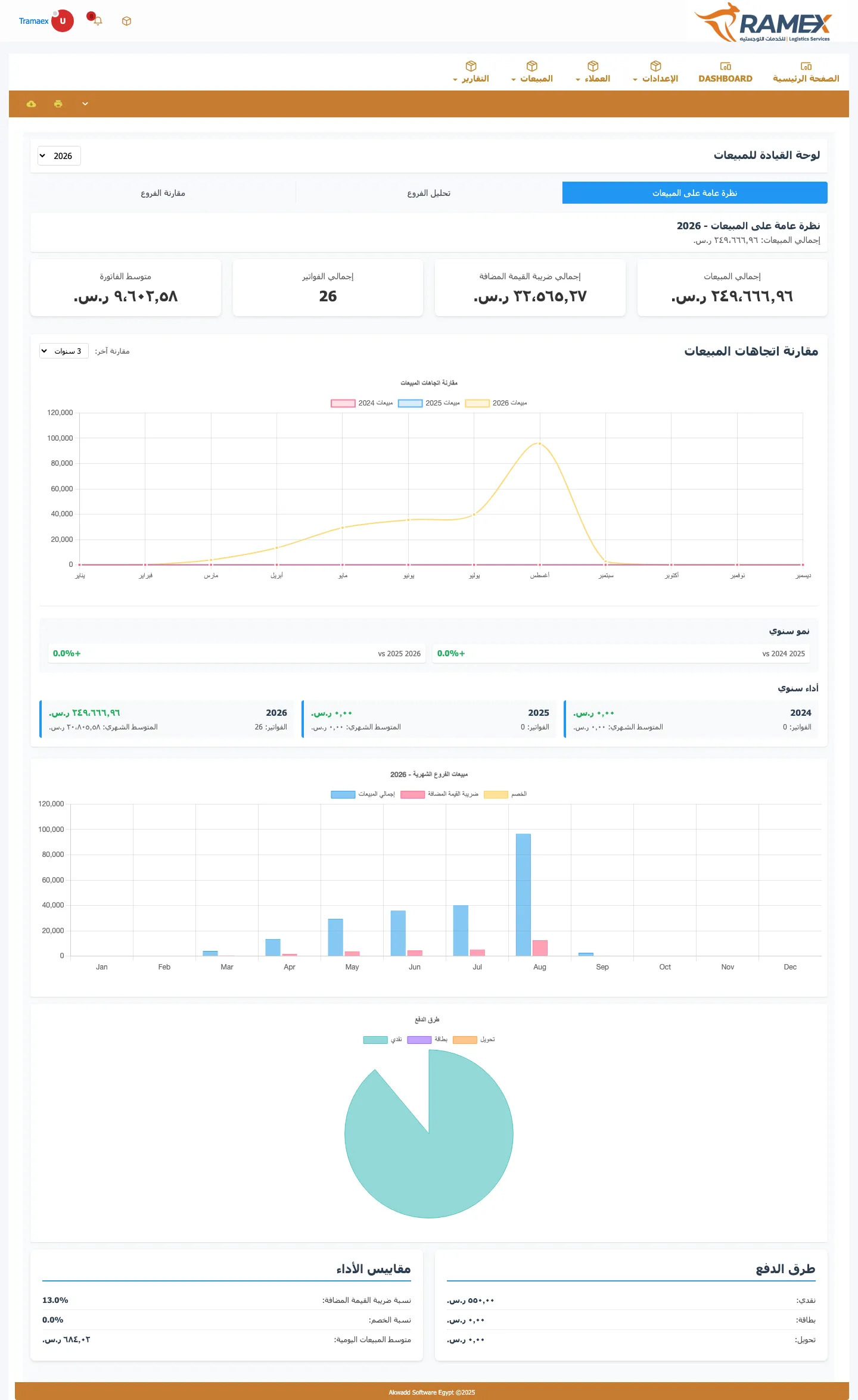Expand the chevron in the orange toolbar
Viewport: 858px width, 1400px height.
[x=85, y=104]
